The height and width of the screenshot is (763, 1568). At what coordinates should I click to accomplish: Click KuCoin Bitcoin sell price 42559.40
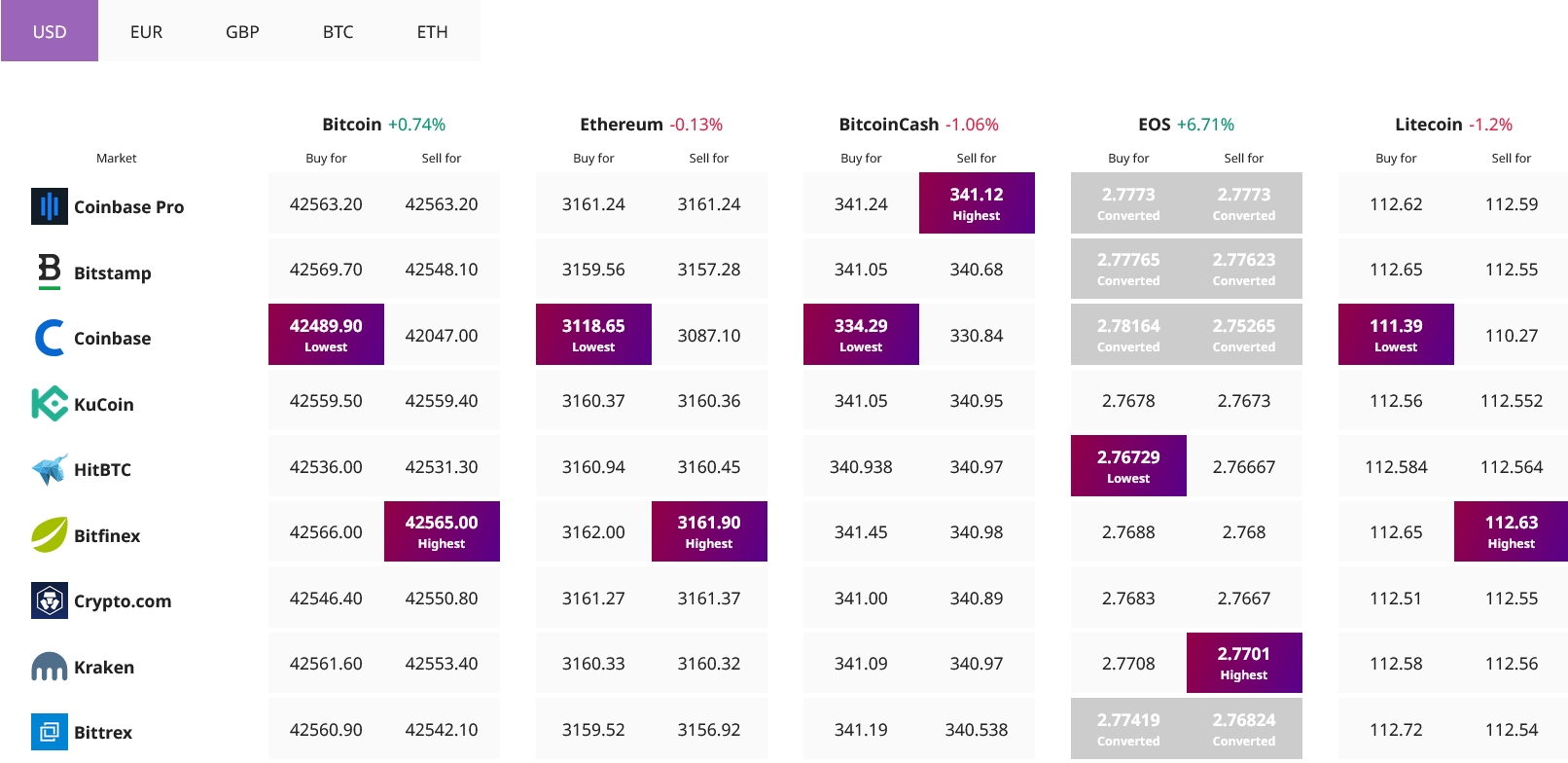pos(442,401)
